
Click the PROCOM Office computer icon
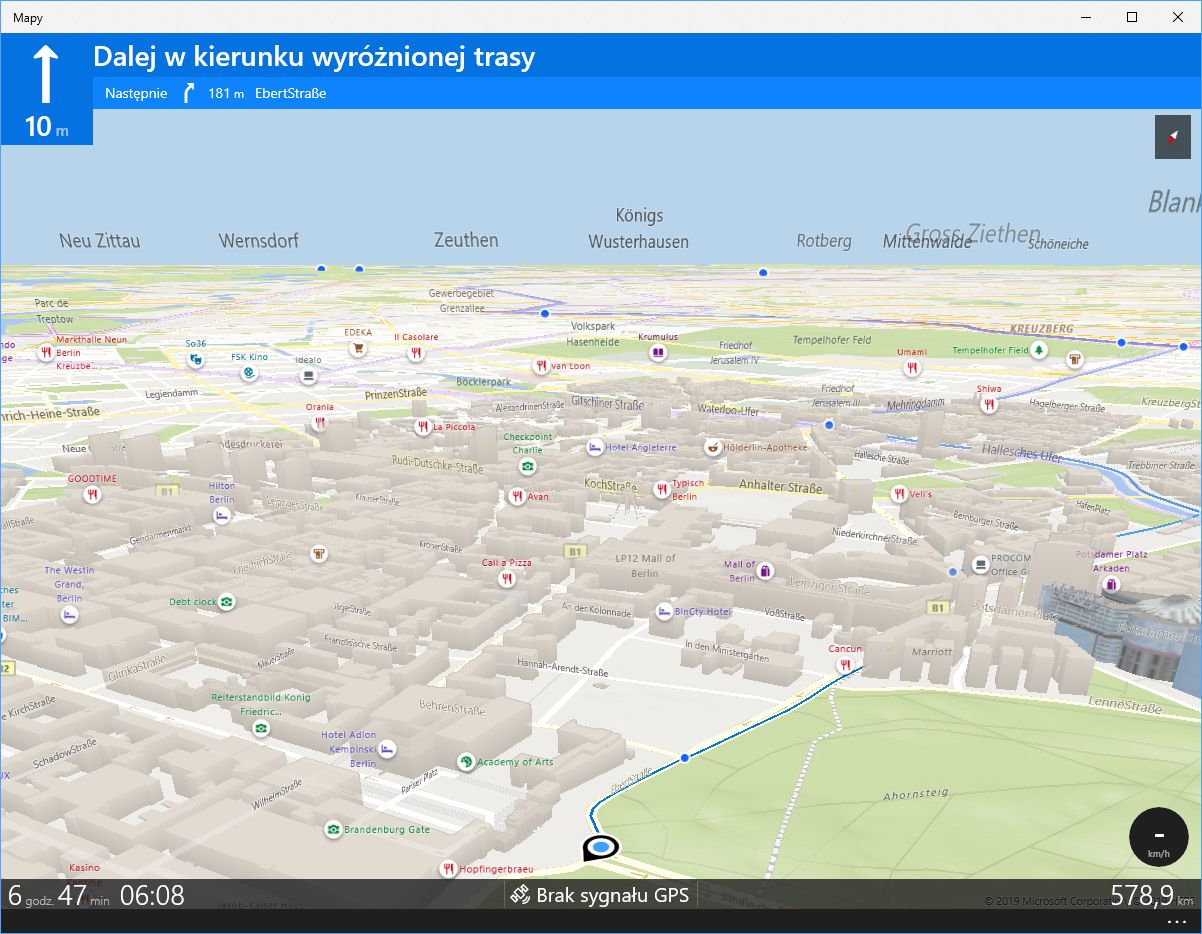tap(981, 566)
